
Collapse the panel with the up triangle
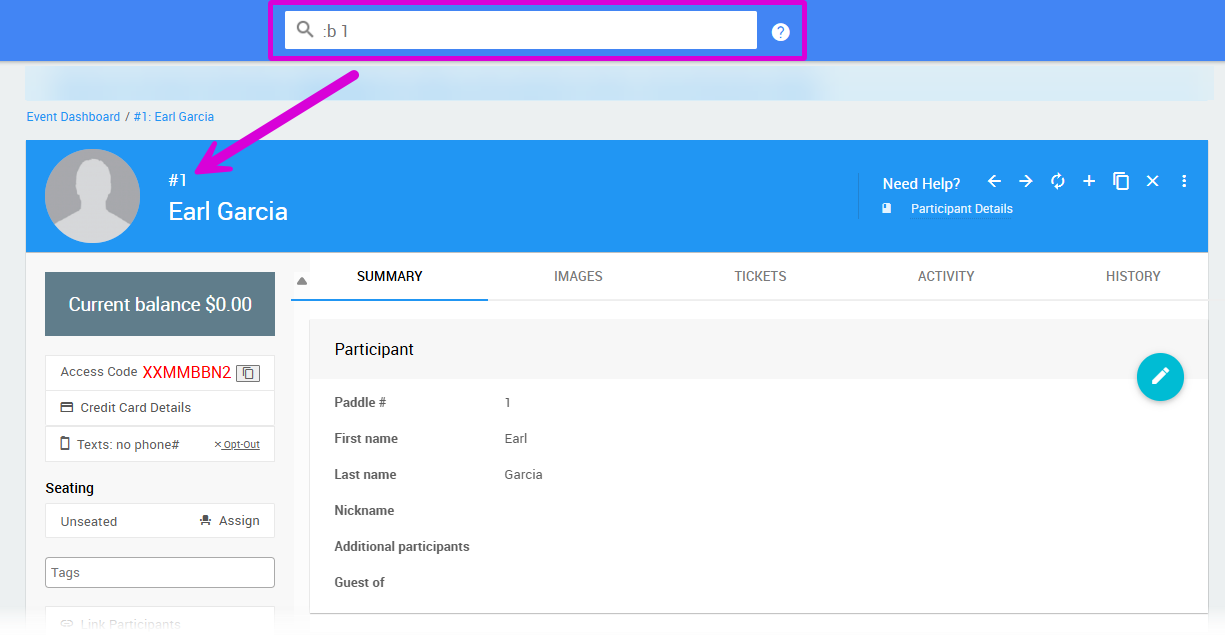[x=302, y=281]
